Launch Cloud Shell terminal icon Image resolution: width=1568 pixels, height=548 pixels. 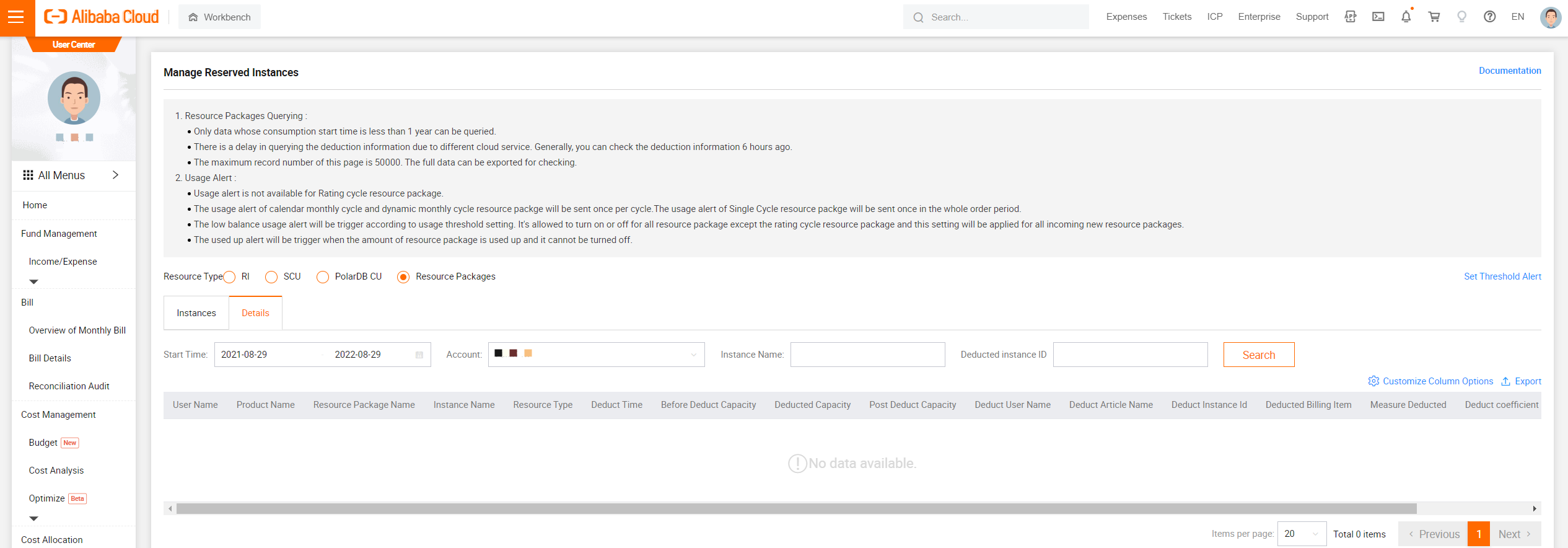point(1378,17)
